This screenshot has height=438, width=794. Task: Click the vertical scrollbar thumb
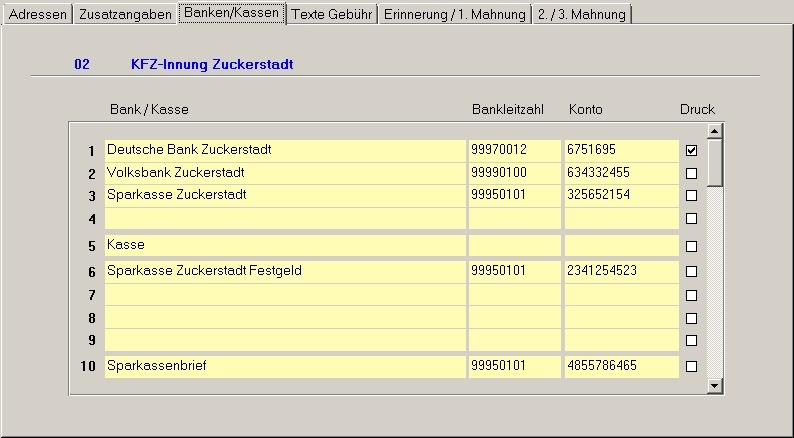(714, 162)
